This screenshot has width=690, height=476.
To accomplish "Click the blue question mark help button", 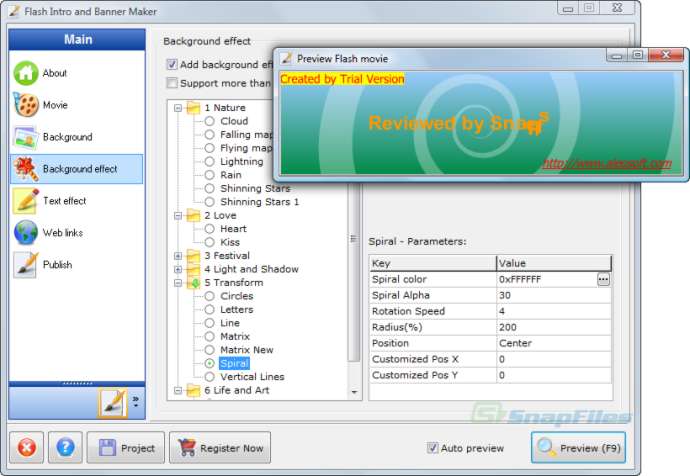I will pyautogui.click(x=65, y=448).
